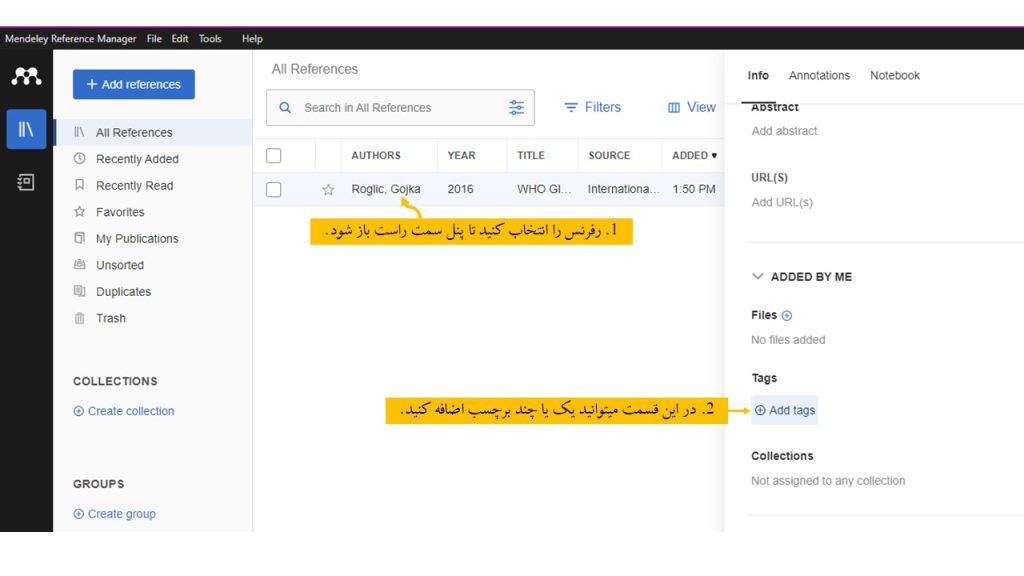
Task: Click the Add tags button
Action: pos(785,411)
